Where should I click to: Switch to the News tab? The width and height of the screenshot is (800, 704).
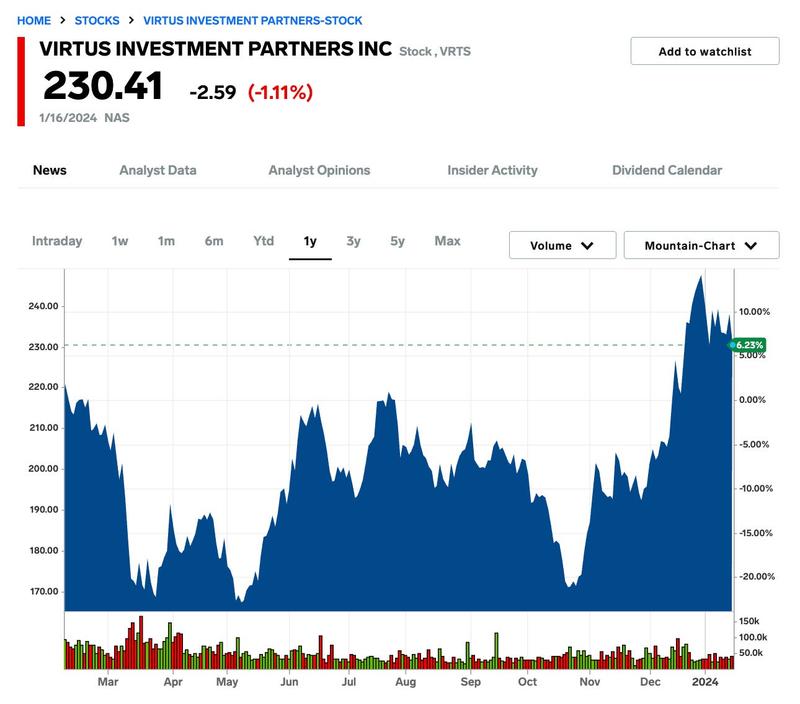(49, 170)
